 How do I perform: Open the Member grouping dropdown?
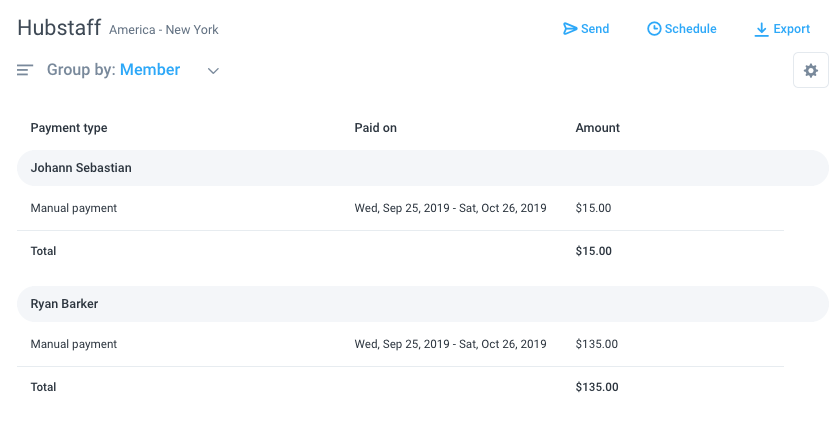[150, 70]
